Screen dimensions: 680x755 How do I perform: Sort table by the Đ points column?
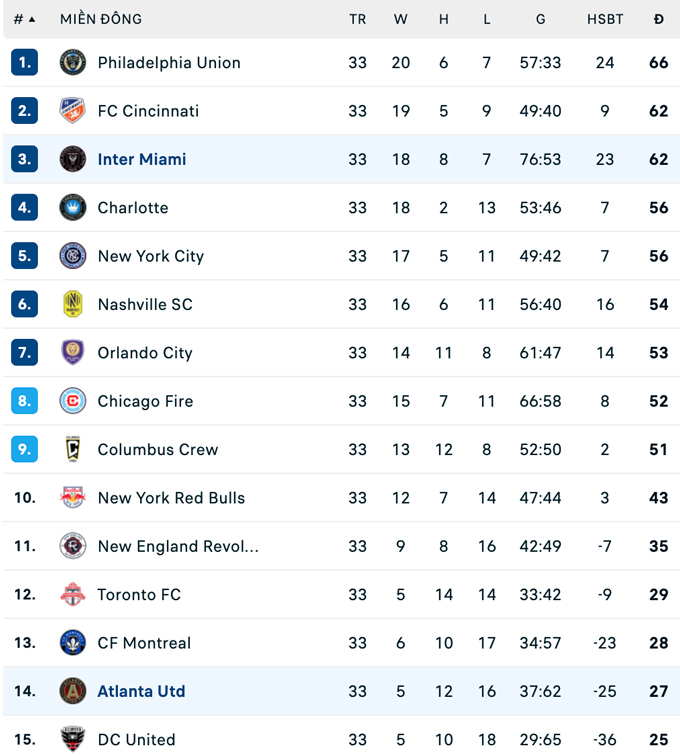tap(658, 19)
